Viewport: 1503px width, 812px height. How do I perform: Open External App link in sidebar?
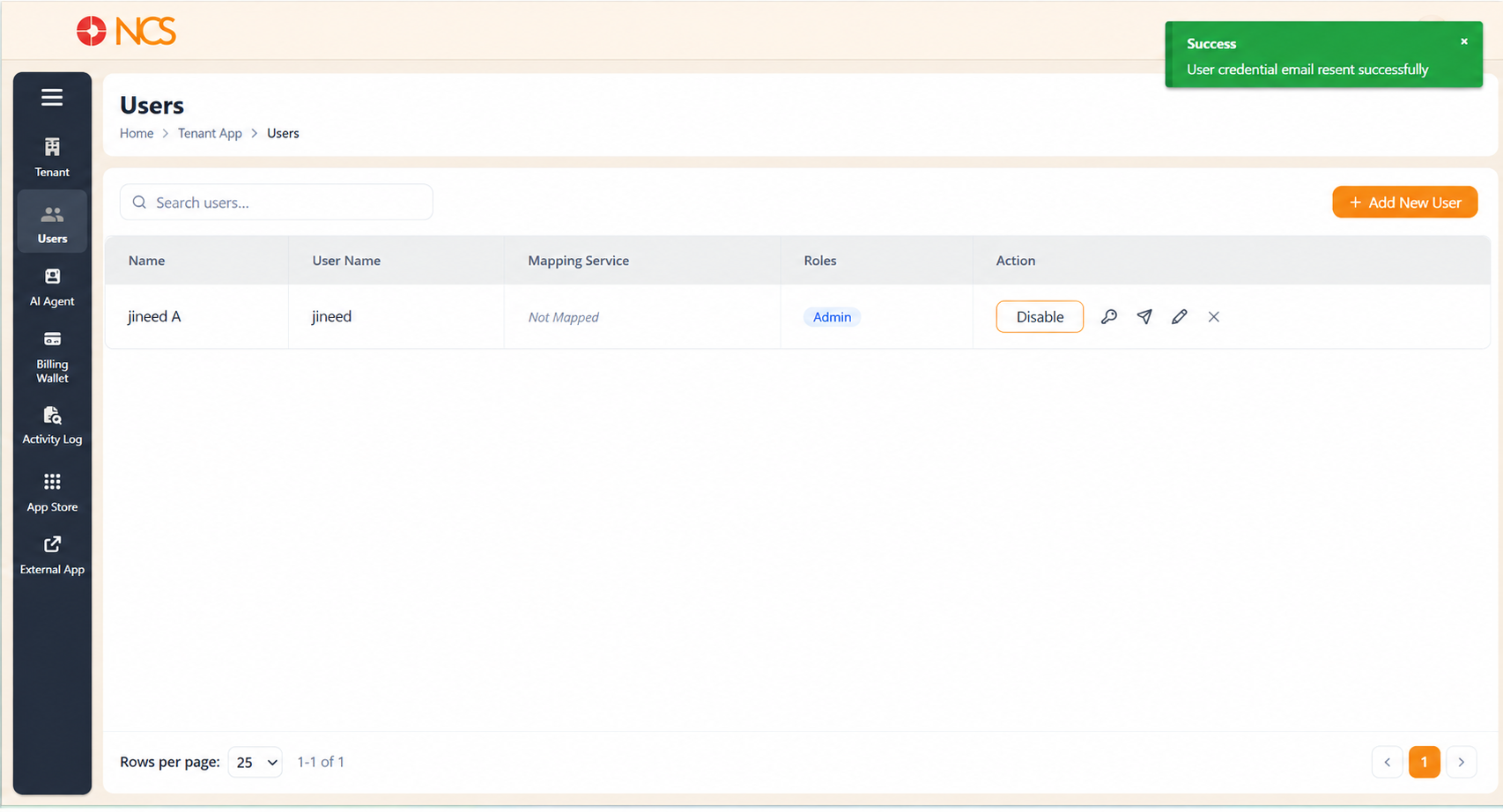pyautogui.click(x=52, y=556)
